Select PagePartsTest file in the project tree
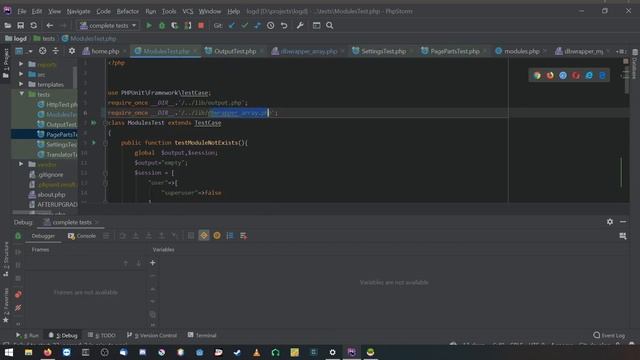This screenshot has height=360, width=640. point(57,134)
